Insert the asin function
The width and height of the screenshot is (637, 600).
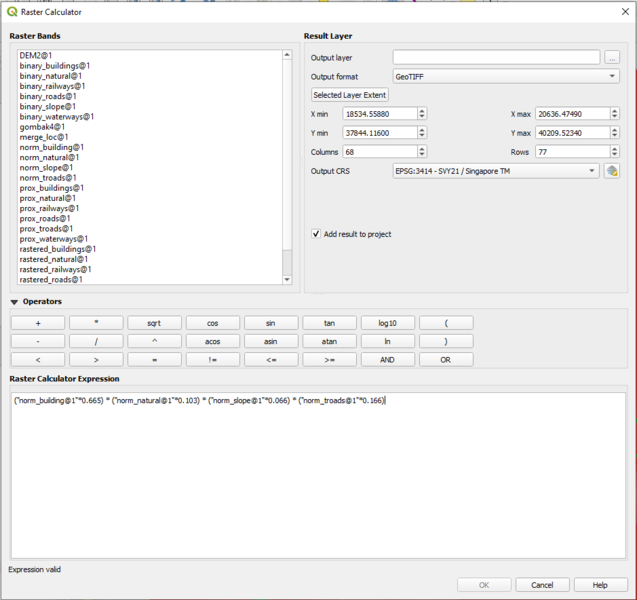pos(271,342)
